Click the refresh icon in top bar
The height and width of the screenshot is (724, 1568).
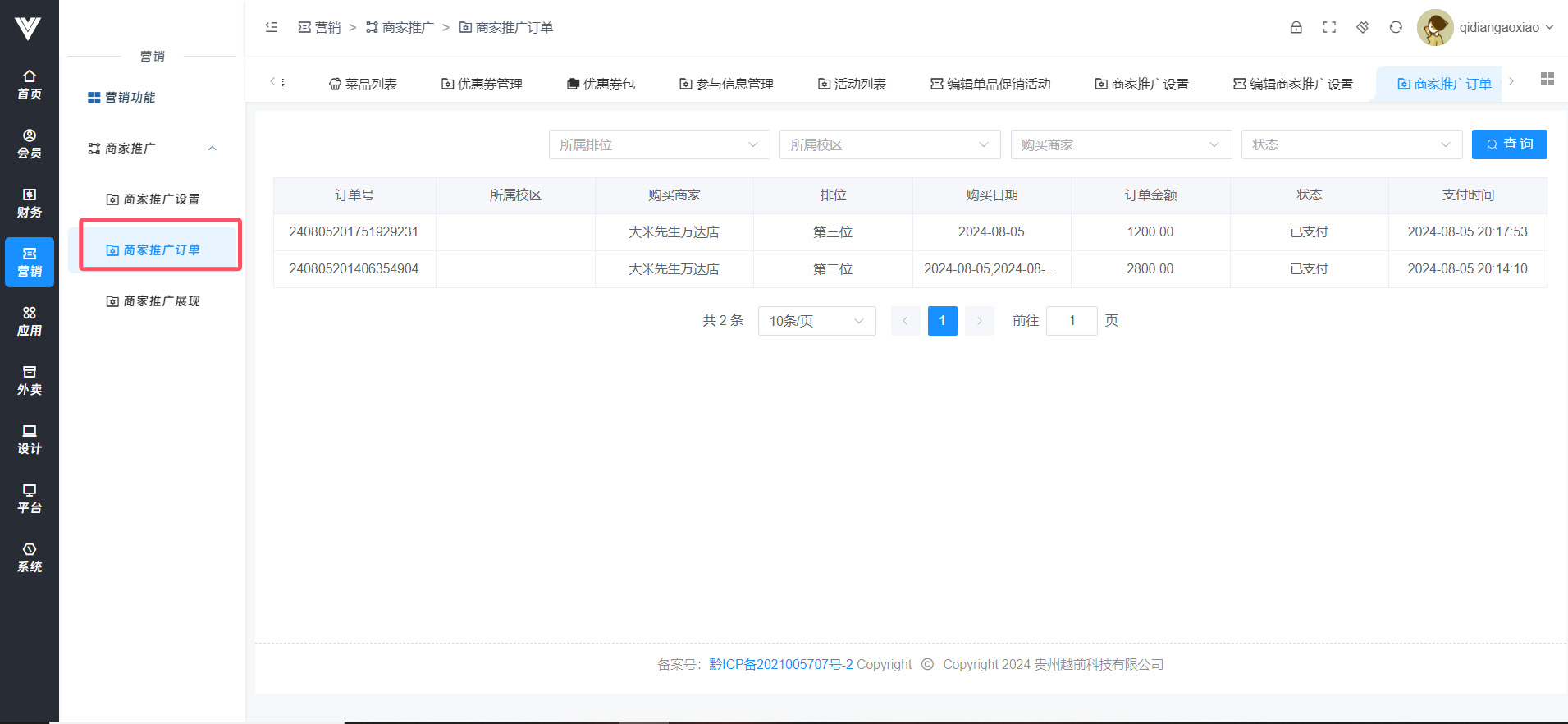(1396, 27)
